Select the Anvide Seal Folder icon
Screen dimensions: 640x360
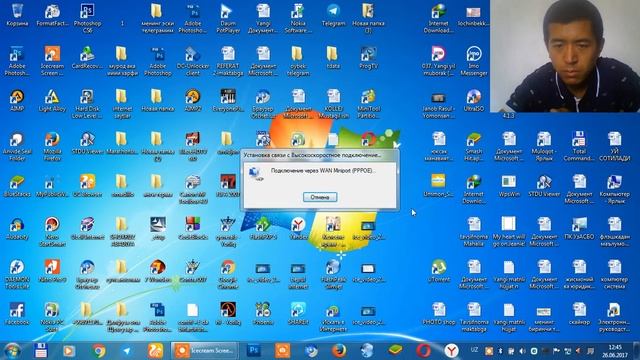click(x=17, y=147)
